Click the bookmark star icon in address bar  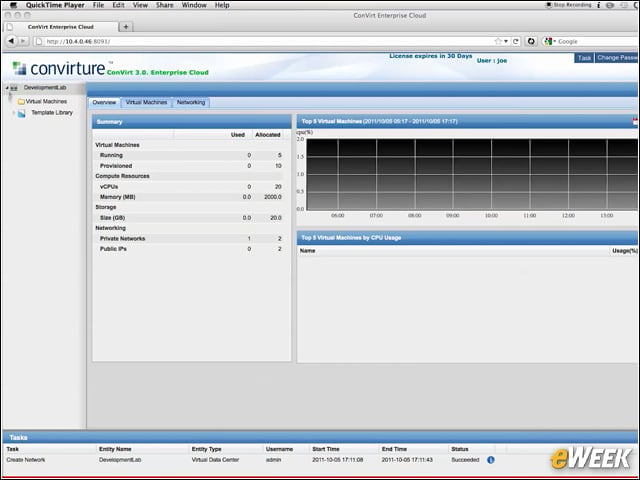[498, 41]
